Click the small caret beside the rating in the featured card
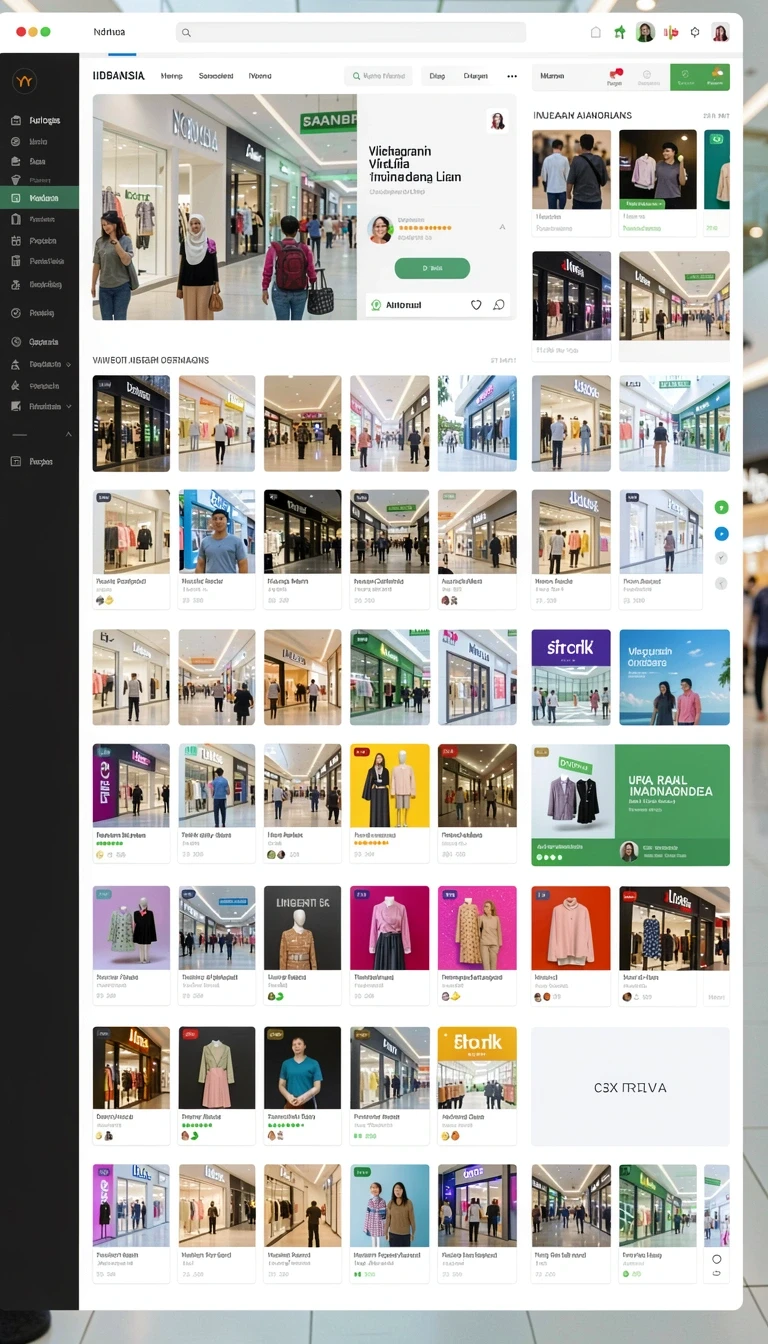Viewport: 768px width, 1344px height. 502,228
